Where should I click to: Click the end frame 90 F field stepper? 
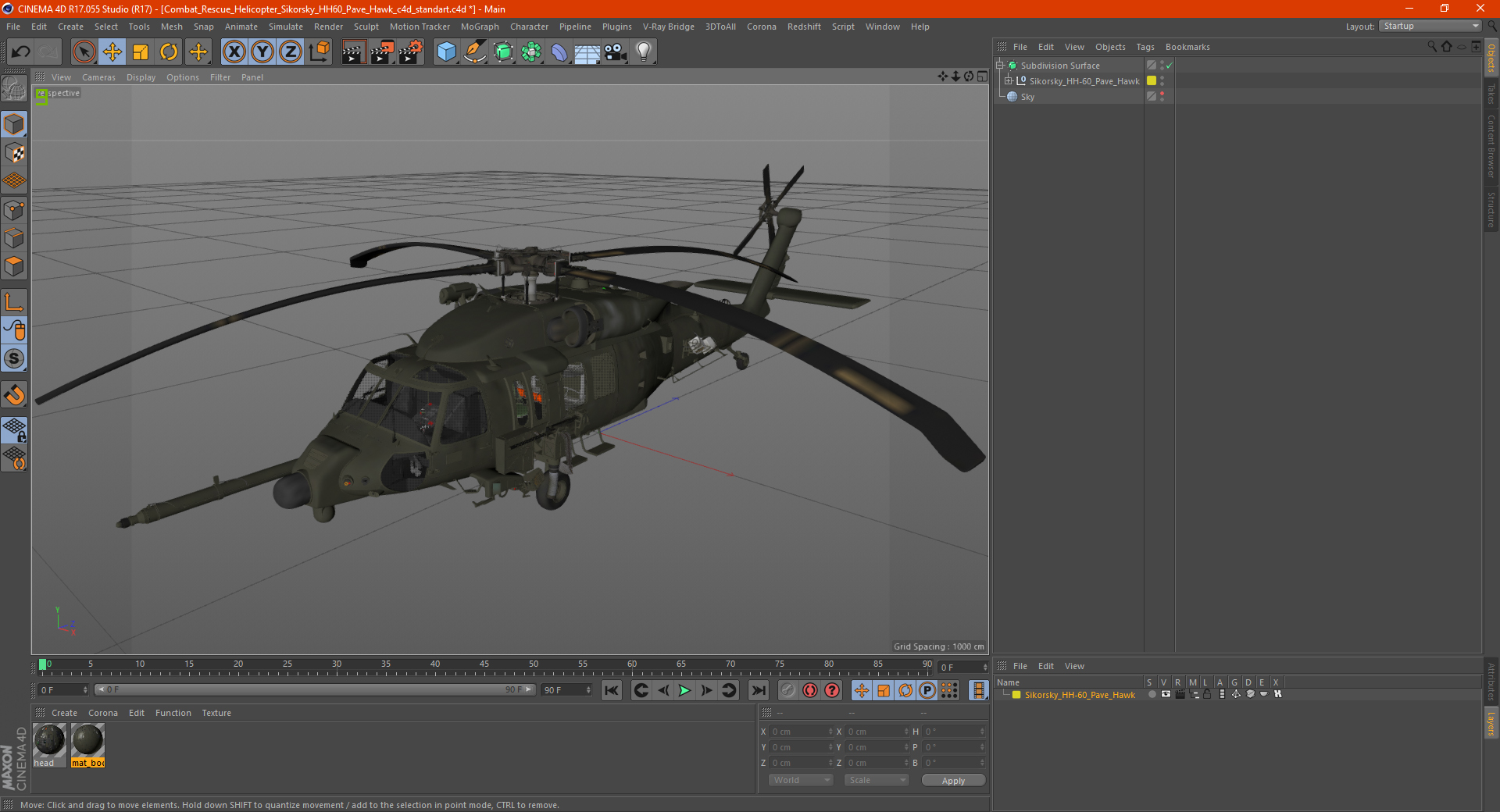588,690
